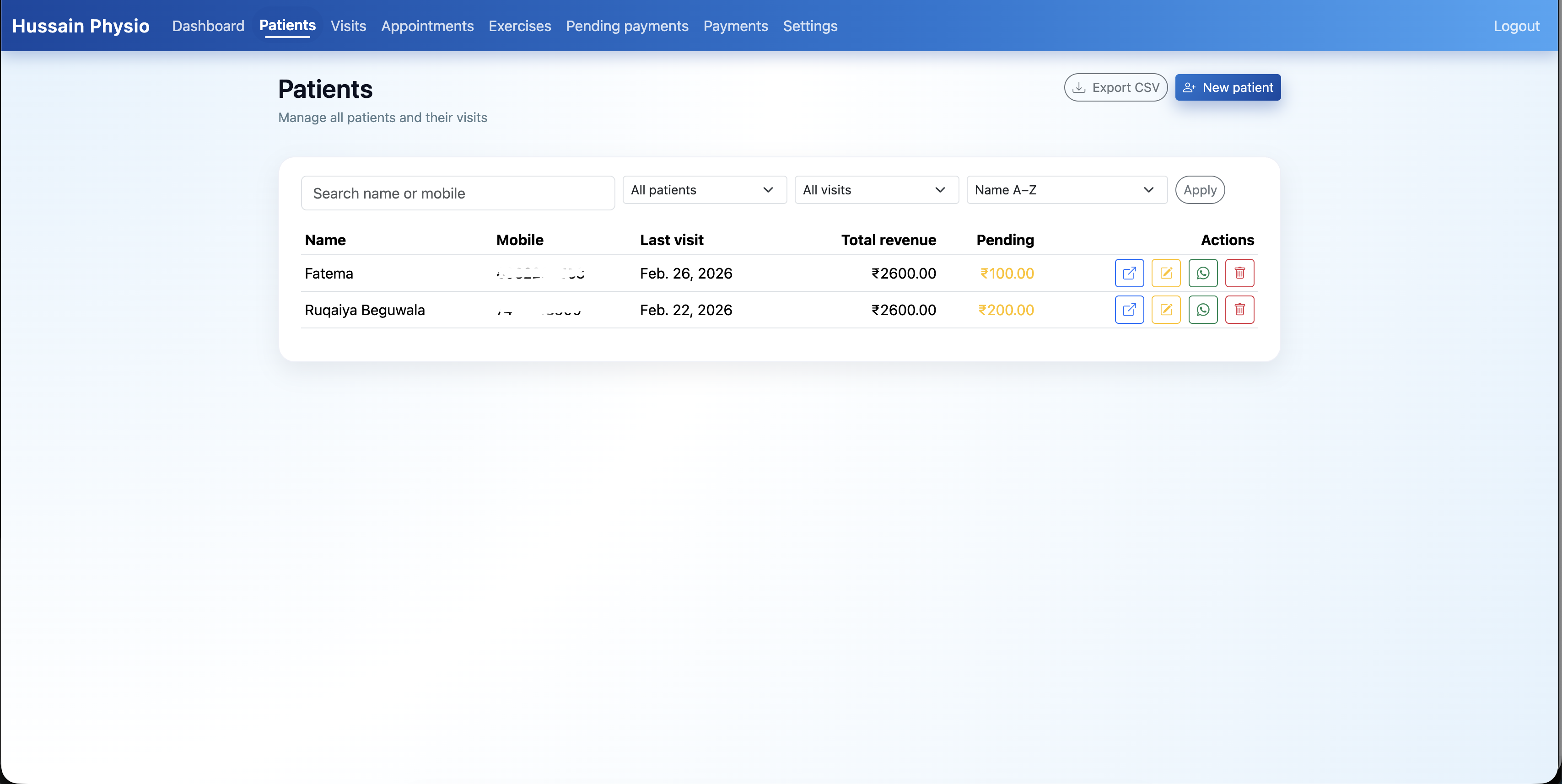This screenshot has height=784, width=1562.
Task: Click the New patient button
Action: [x=1227, y=87]
